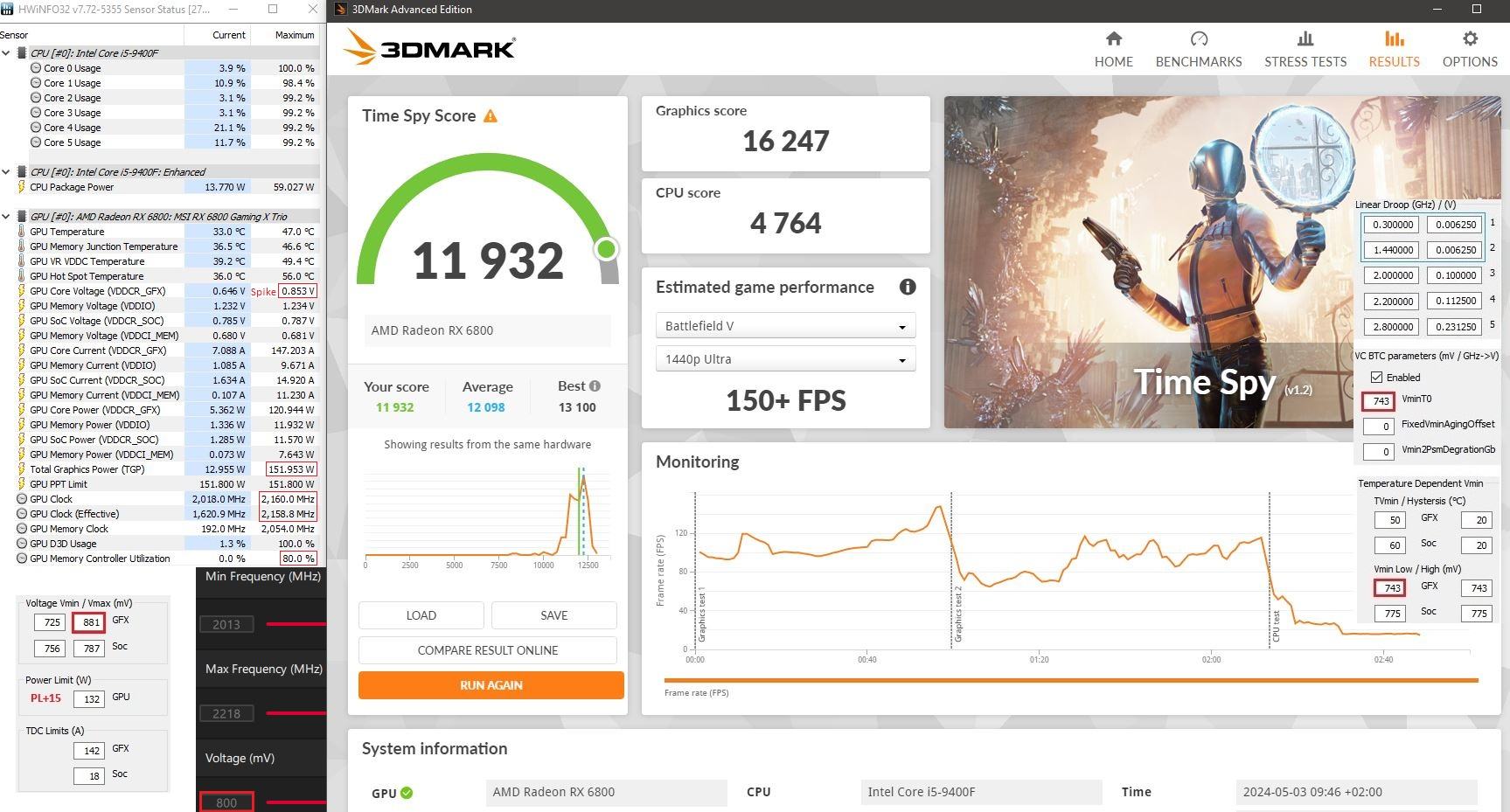Collapse the CPU [#0] Intel Core i5-9400F group
1510x812 pixels.
(x=6, y=53)
